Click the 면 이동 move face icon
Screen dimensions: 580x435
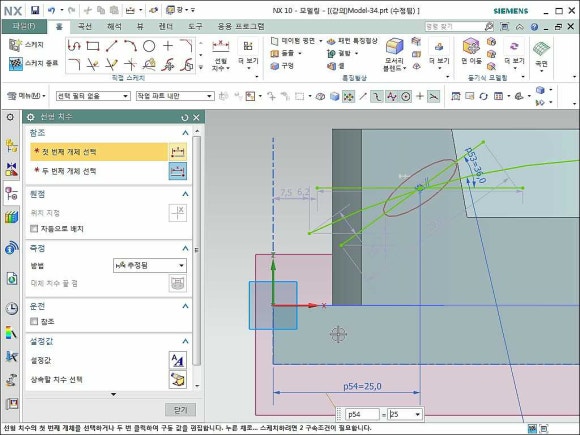[x=471, y=47]
